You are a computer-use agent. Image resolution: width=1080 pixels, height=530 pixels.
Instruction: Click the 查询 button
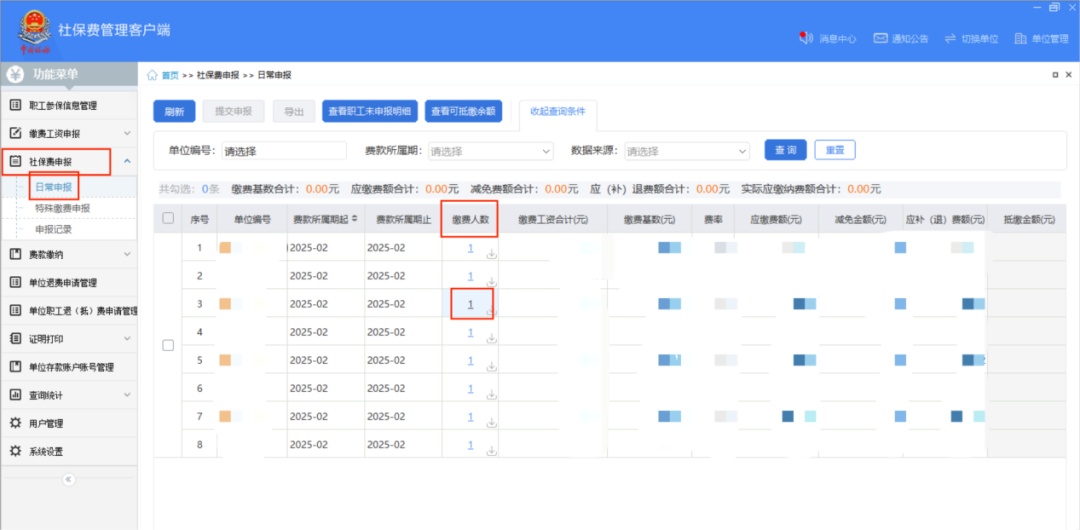[x=785, y=150]
